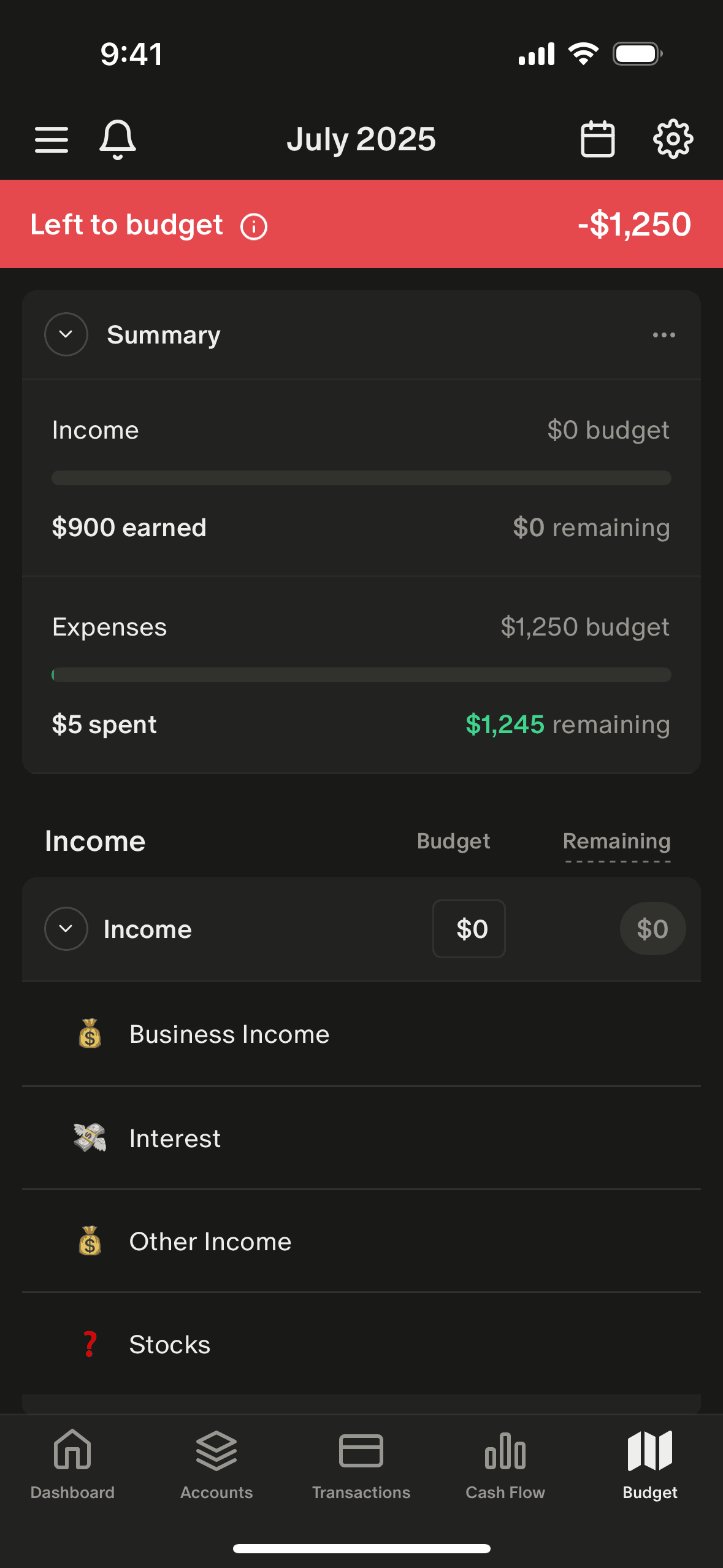Open the calendar month picker
Image resolution: width=723 pixels, height=1568 pixels.
pos(597,139)
